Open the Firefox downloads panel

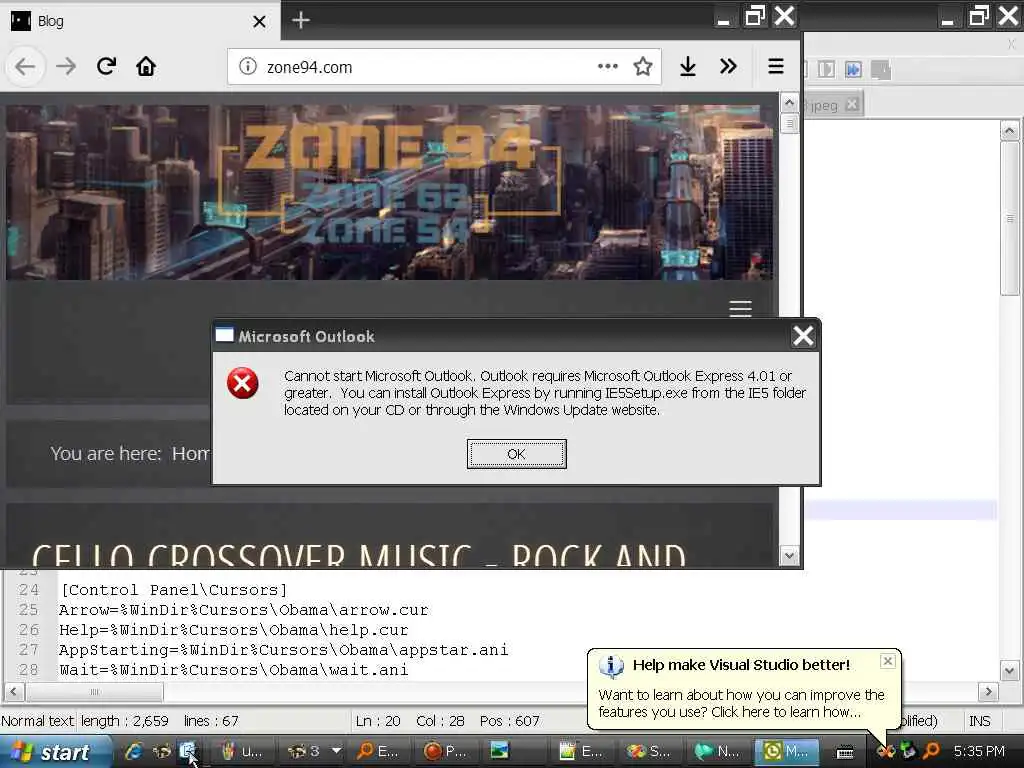tap(688, 67)
